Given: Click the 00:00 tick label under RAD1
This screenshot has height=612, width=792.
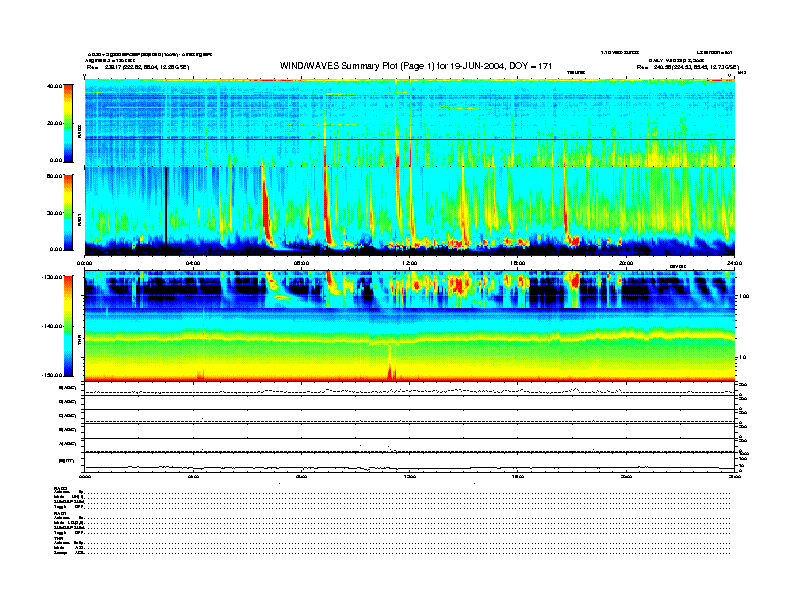Looking at the screenshot, I should 85,263.
